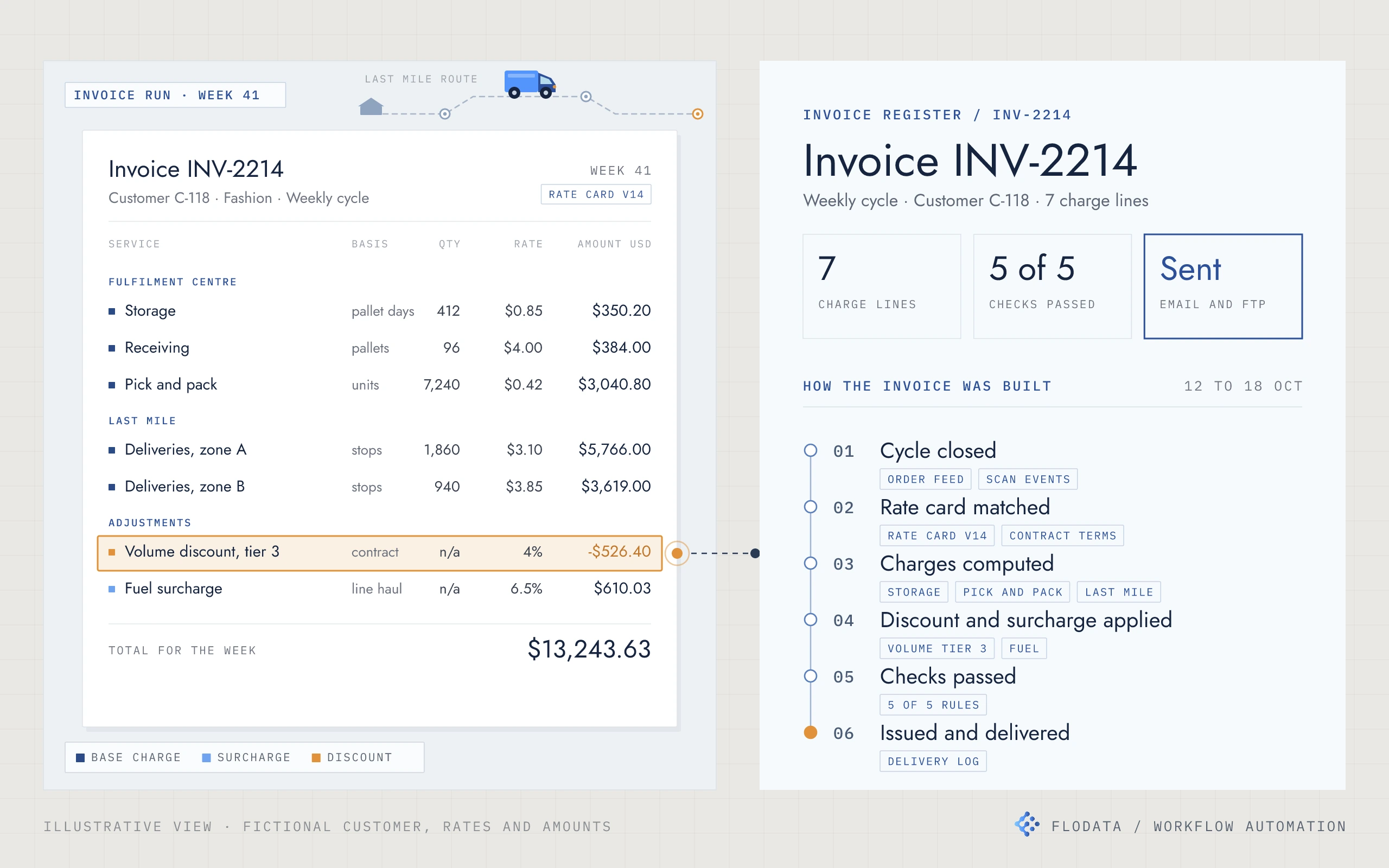Image resolution: width=1389 pixels, height=868 pixels.
Task: Open the ORDER FEED tag
Action: tap(925, 480)
